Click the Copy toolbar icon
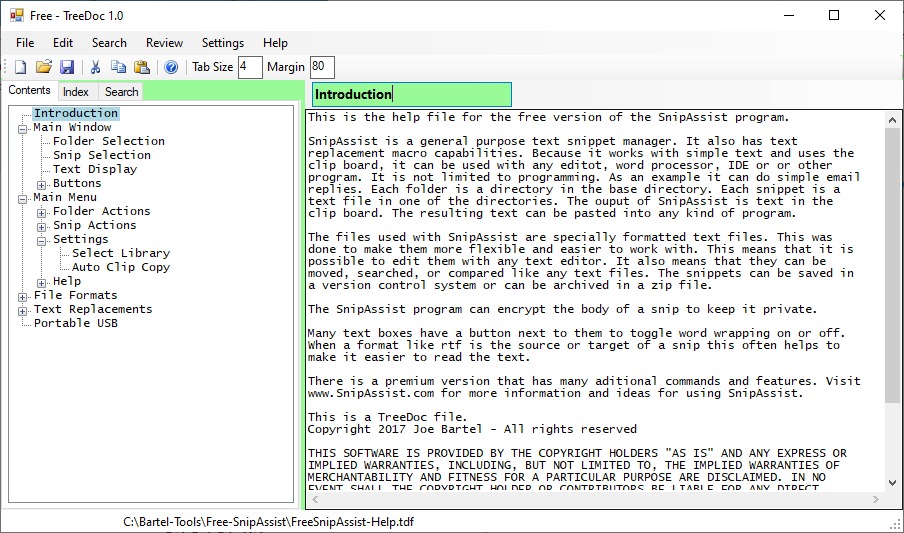Screen dimensions: 904x533 click(x=119, y=67)
